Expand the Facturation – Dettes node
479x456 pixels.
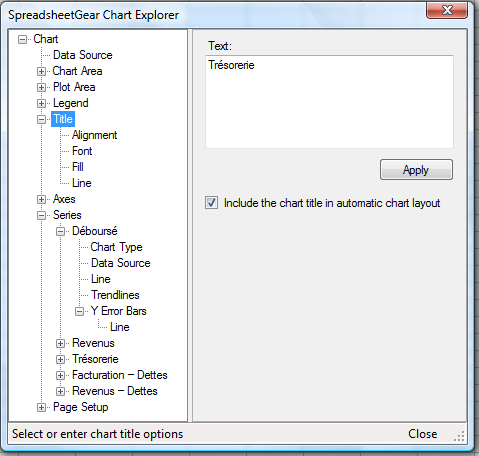(x=60, y=375)
